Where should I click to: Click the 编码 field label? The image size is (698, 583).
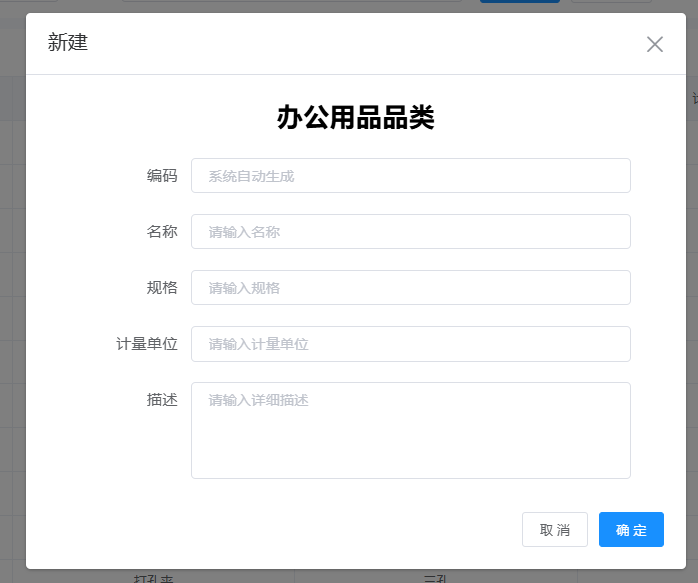[x=162, y=176]
